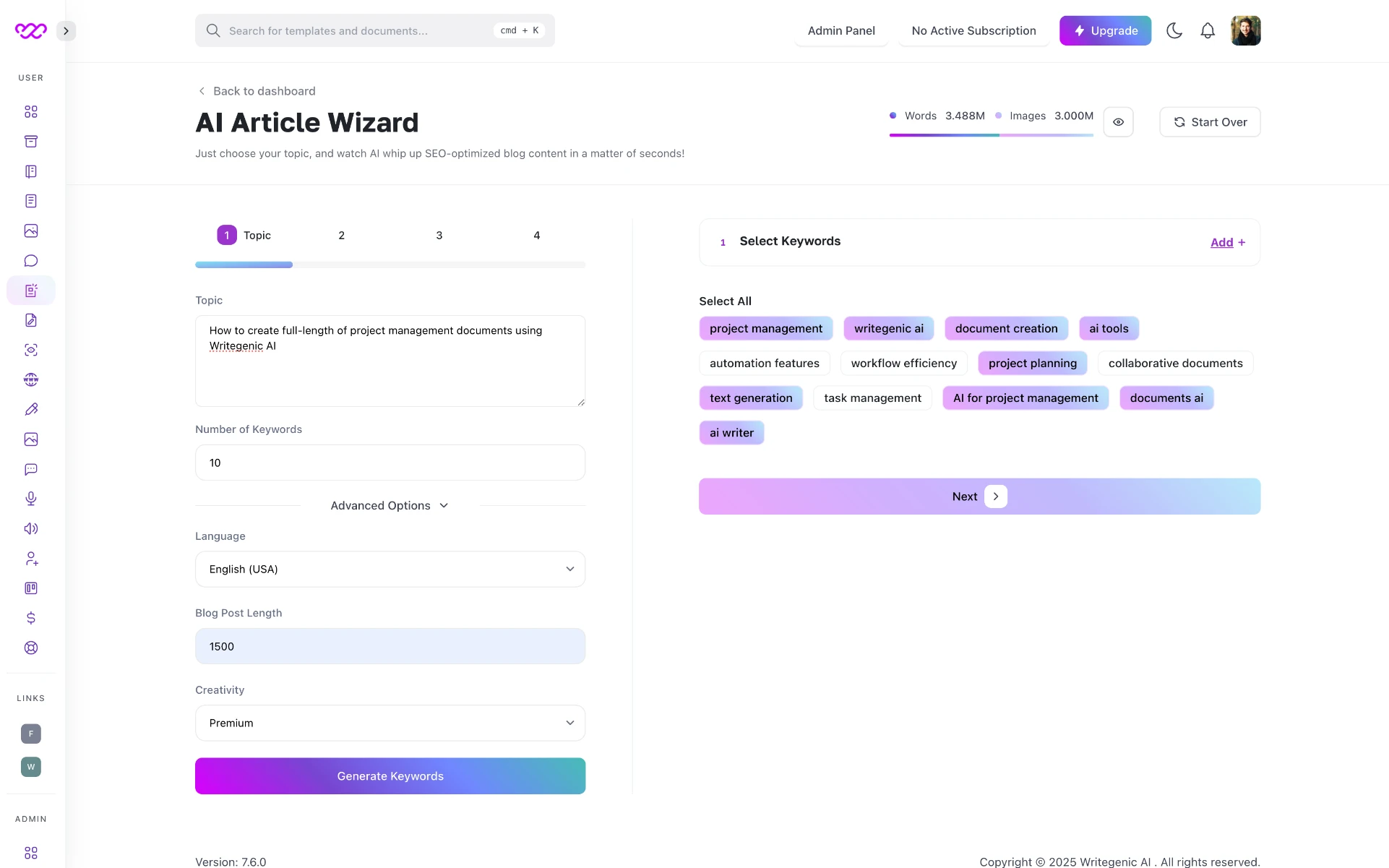The image size is (1389, 868).
Task: Toggle the 'automation features' keyword chip
Action: pos(764,364)
